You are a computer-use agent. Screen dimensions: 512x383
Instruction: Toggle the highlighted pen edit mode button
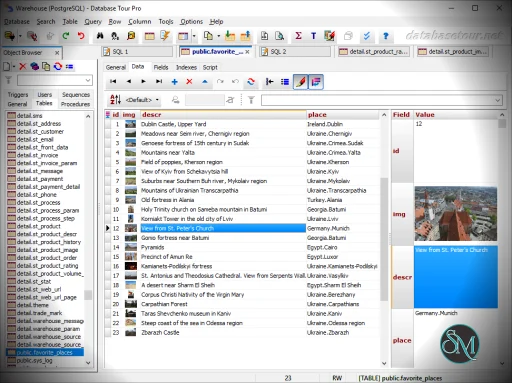click(x=300, y=82)
